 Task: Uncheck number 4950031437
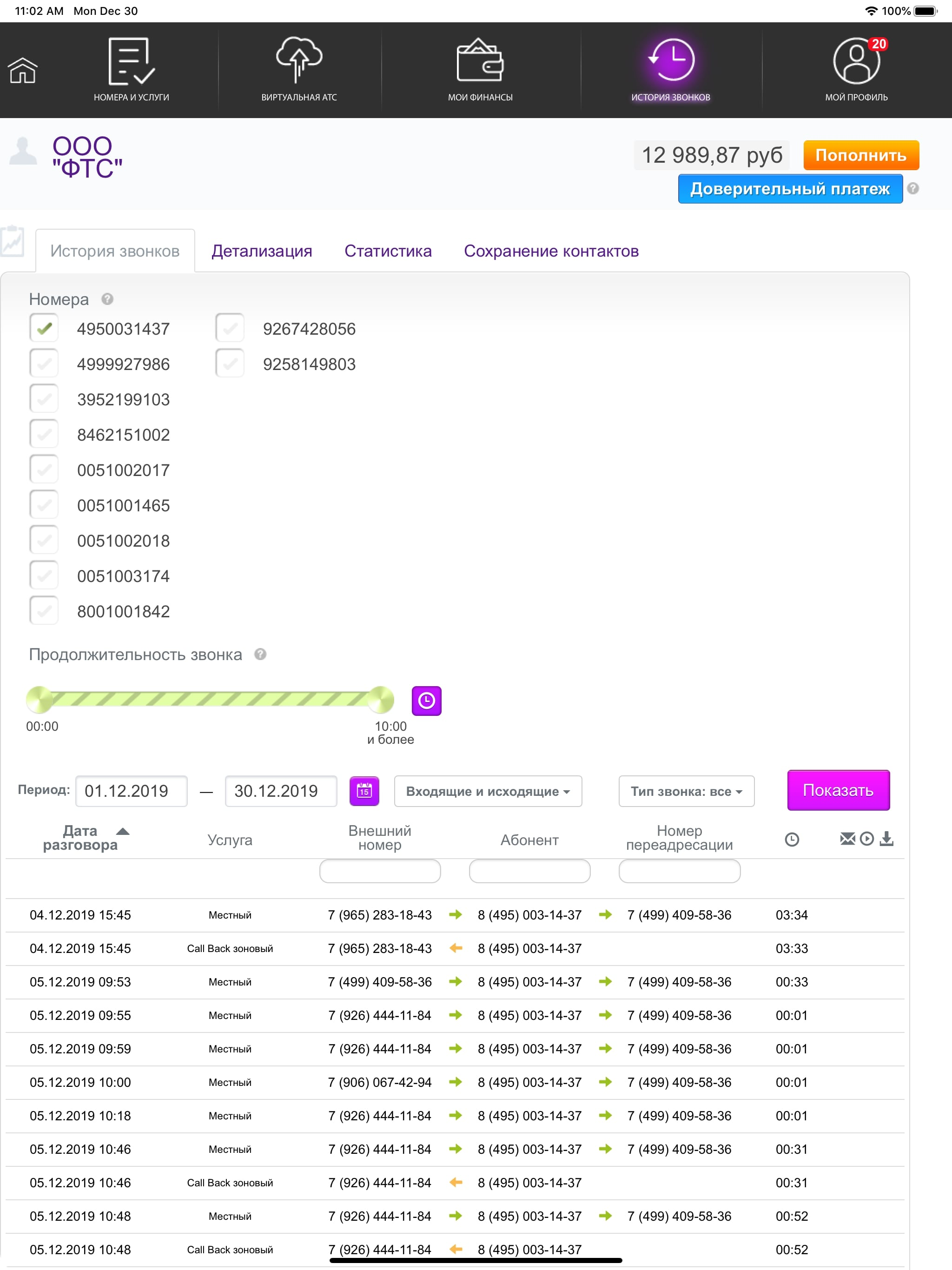coord(44,328)
